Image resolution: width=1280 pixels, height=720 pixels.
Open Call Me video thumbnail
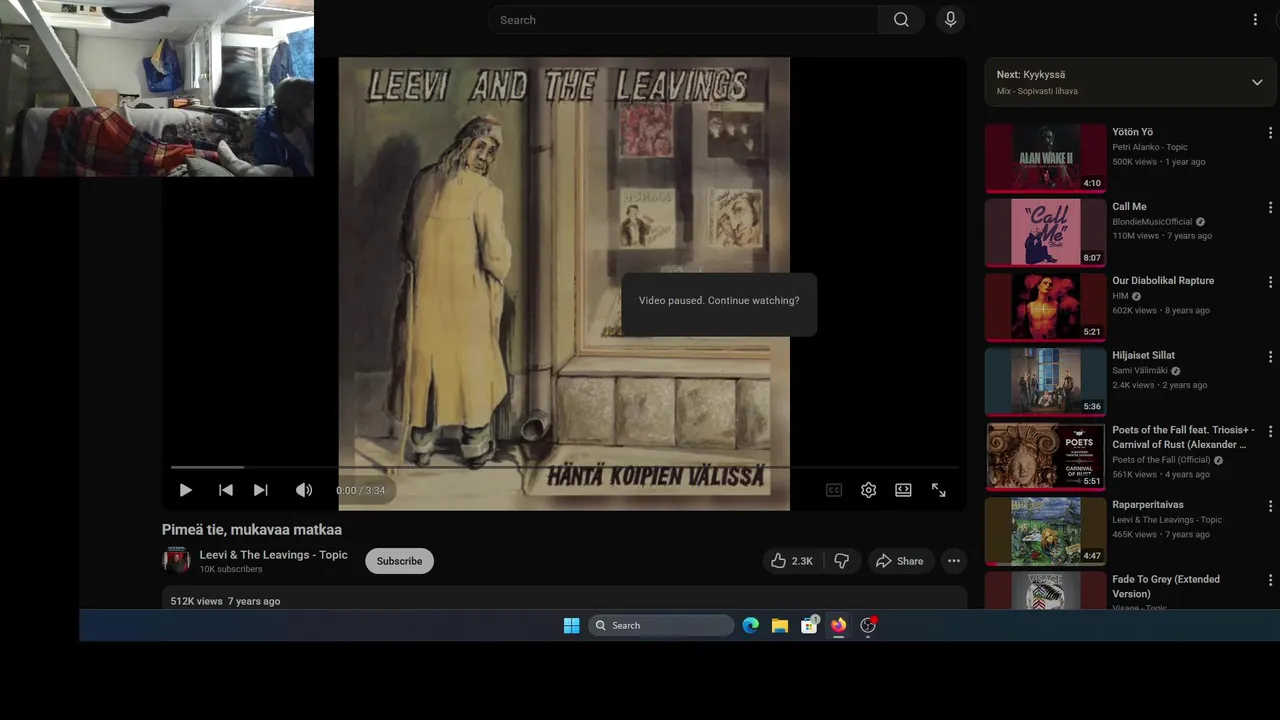(x=1045, y=232)
